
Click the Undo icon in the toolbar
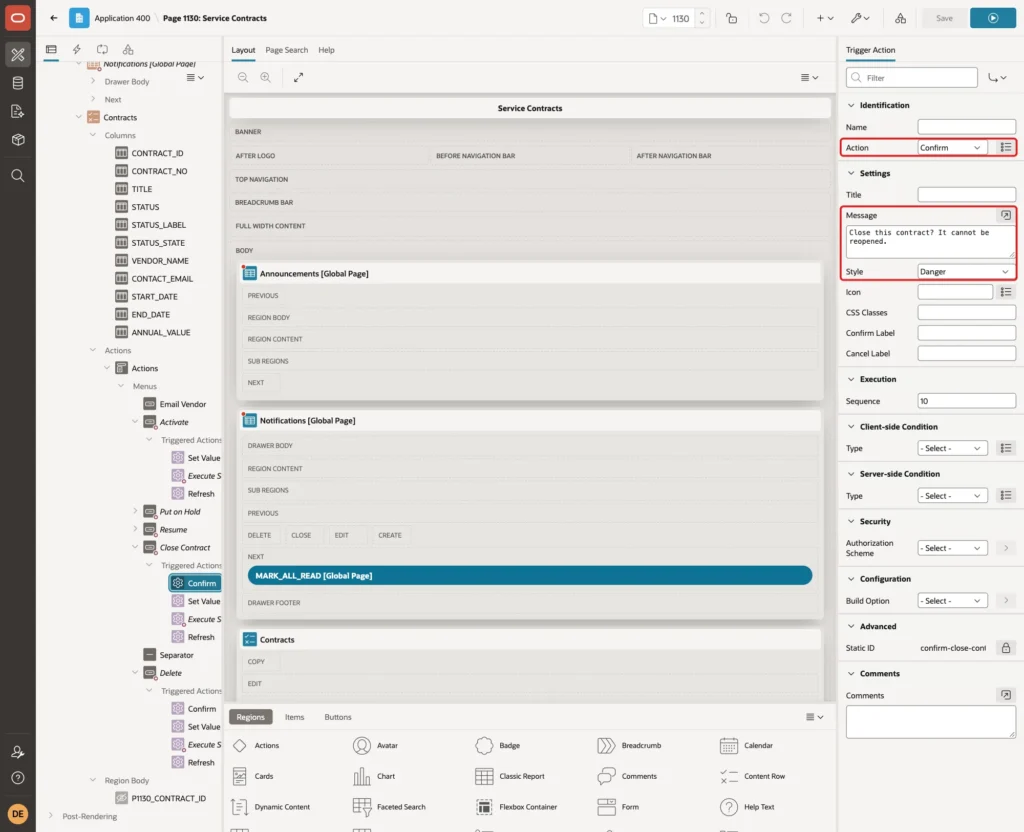763,18
